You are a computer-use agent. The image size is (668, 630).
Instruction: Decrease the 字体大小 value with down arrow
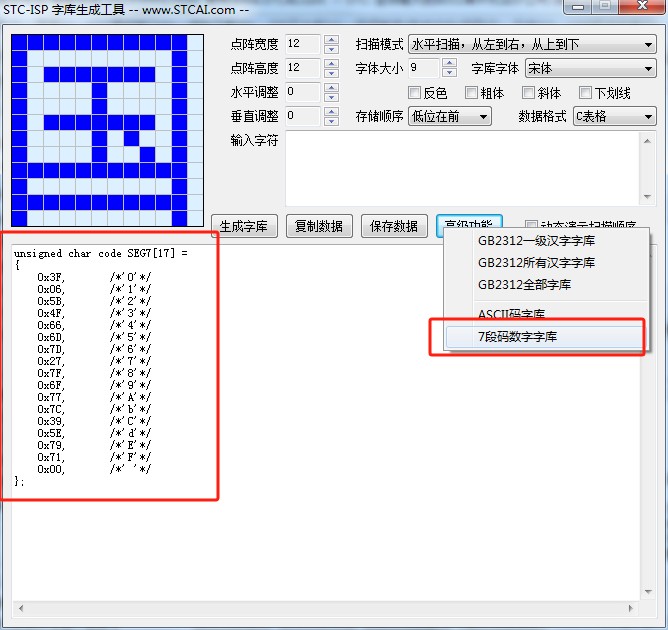(449, 73)
